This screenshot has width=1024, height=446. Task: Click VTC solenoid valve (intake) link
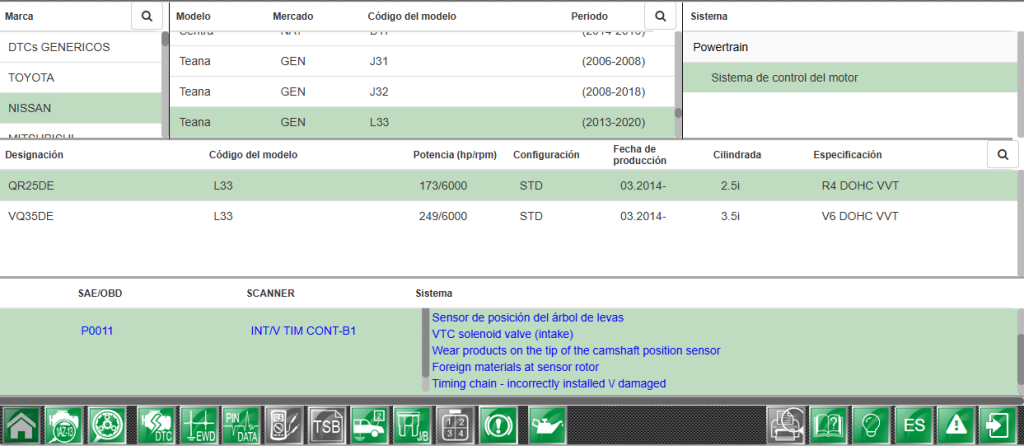coord(502,334)
